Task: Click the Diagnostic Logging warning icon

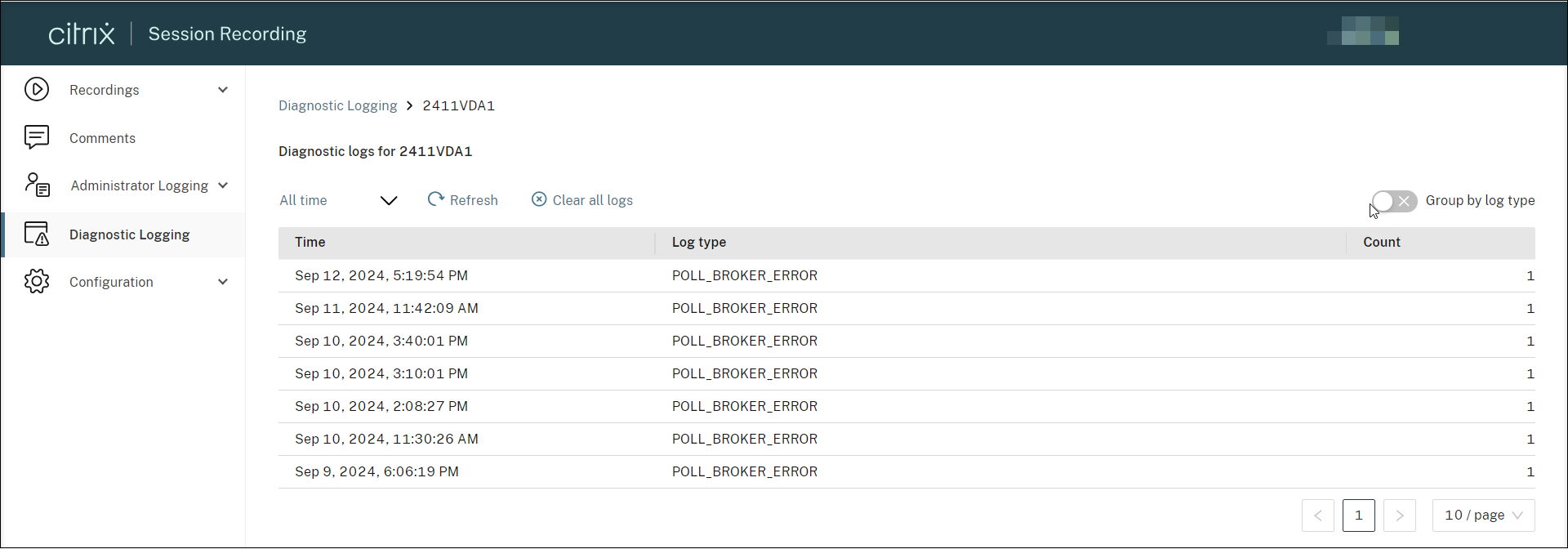Action: tap(37, 234)
